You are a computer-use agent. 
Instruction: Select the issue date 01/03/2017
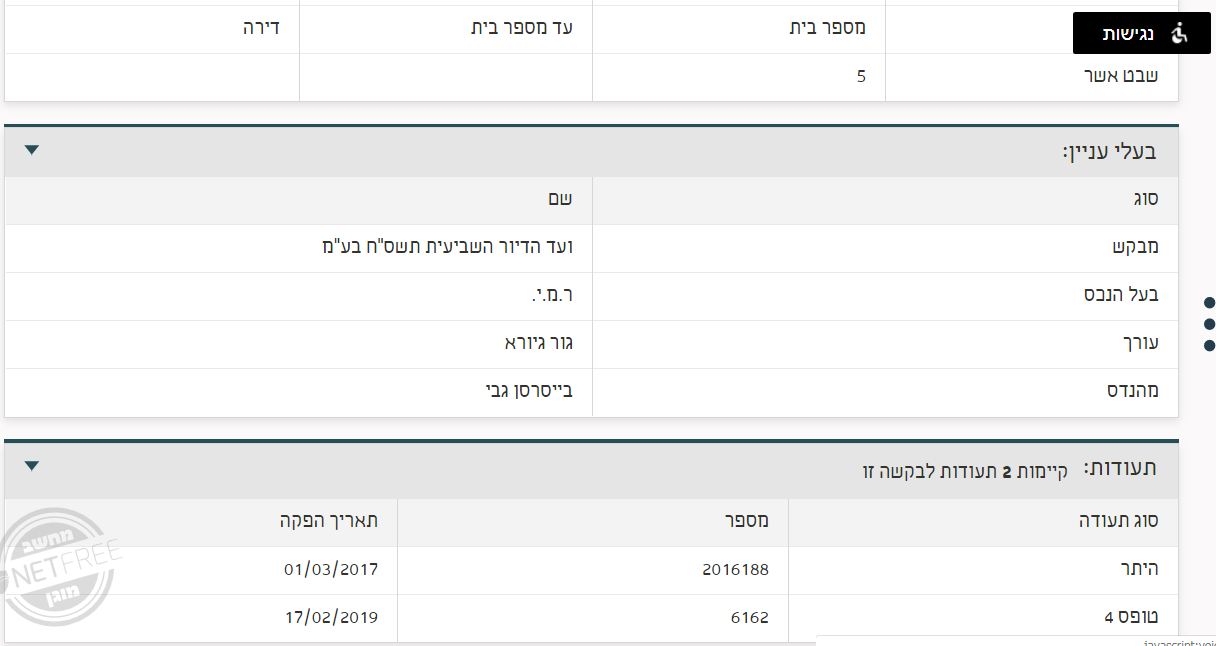click(329, 569)
